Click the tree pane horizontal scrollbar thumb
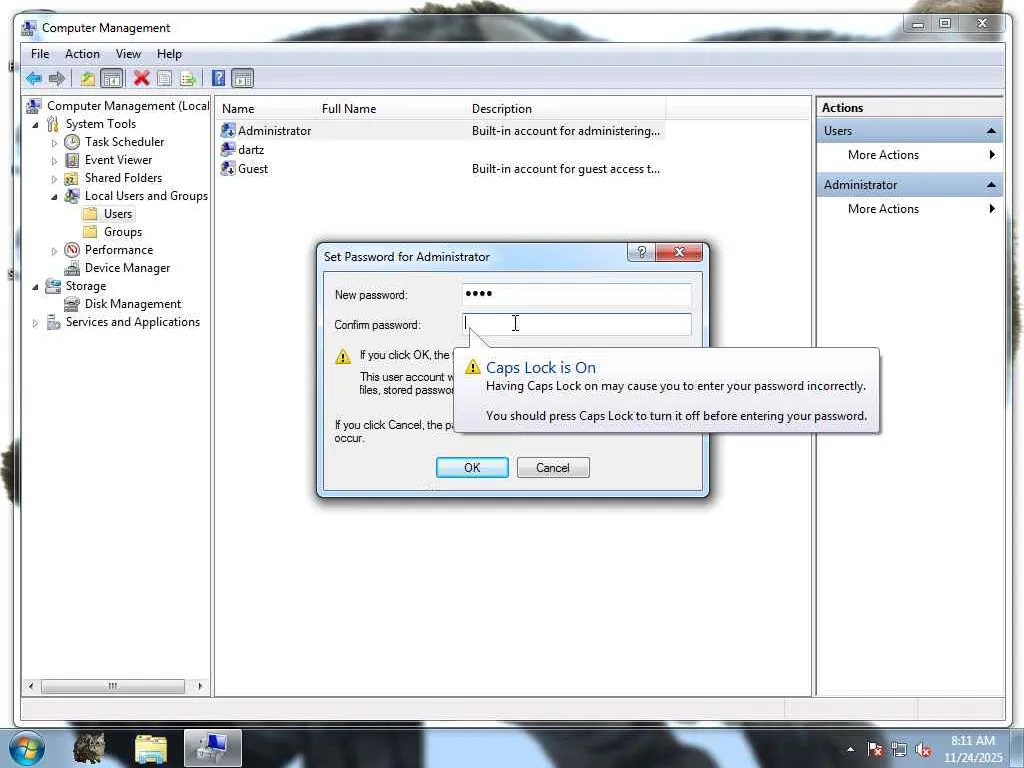 113,686
